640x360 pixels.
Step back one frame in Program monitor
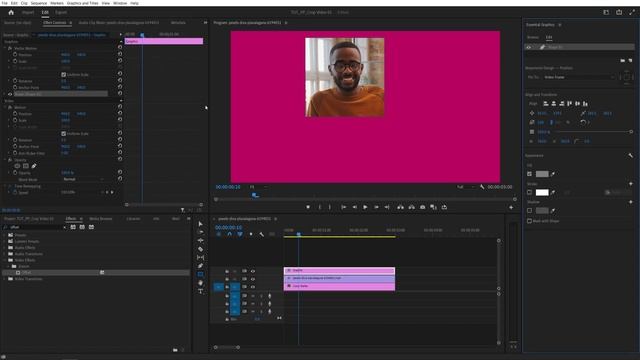coord(354,207)
